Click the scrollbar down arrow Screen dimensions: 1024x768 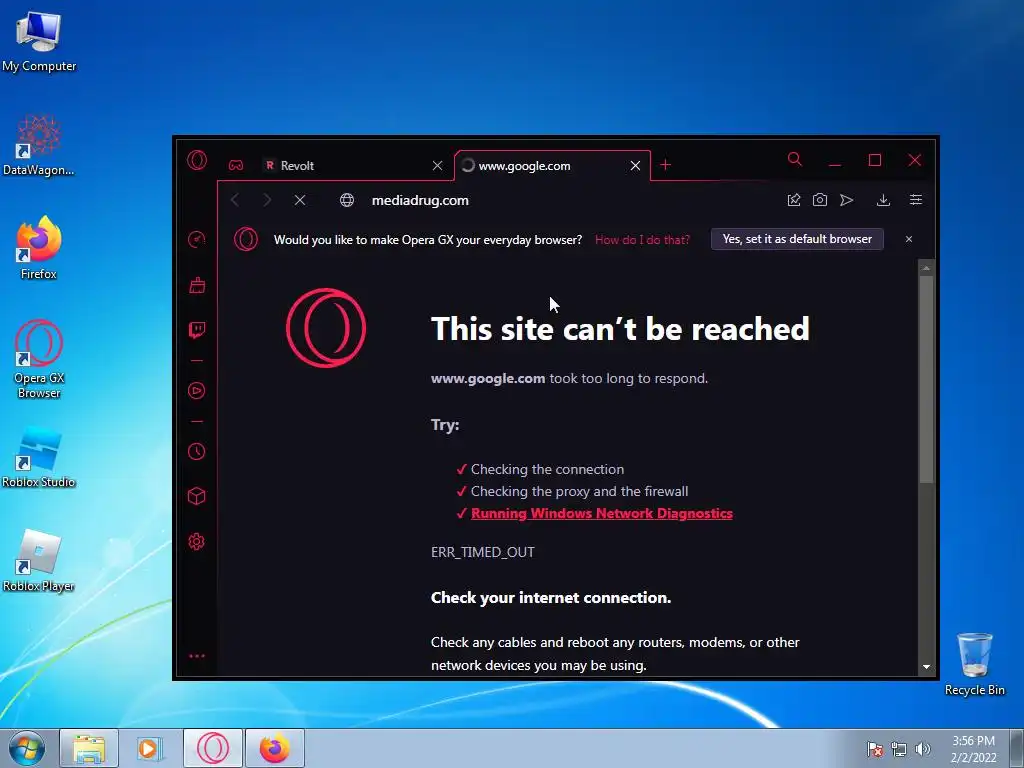(x=926, y=667)
